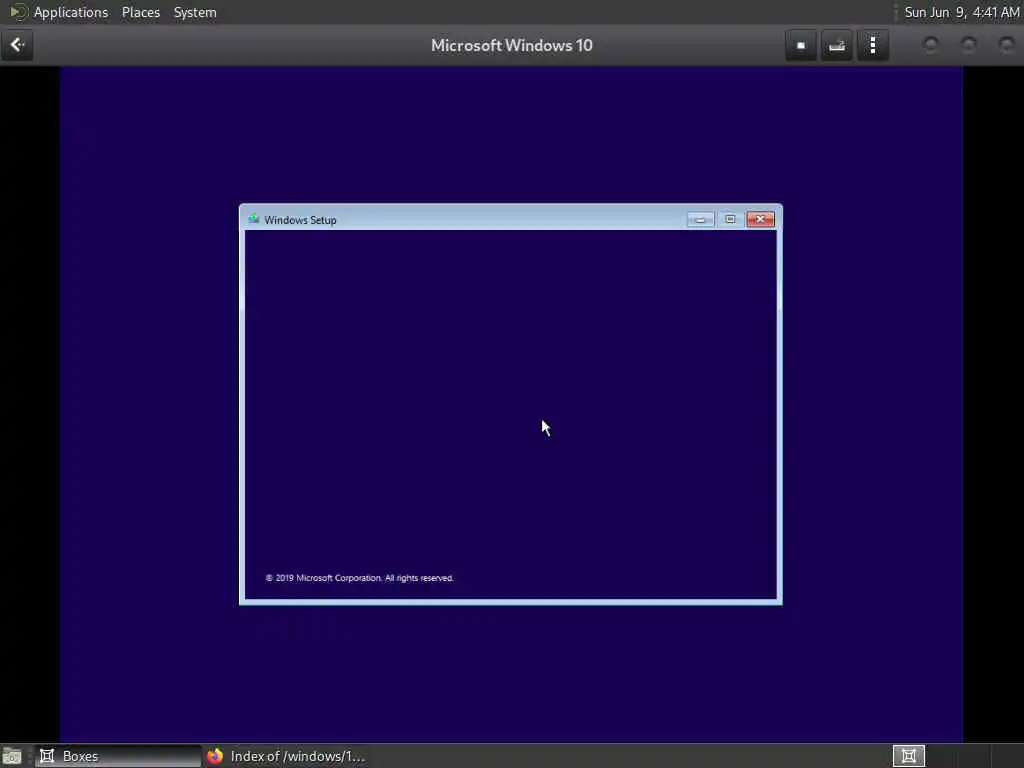This screenshot has width=1024, height=768.
Task: Click the Microsoft Windows 10 title
Action: (511, 45)
